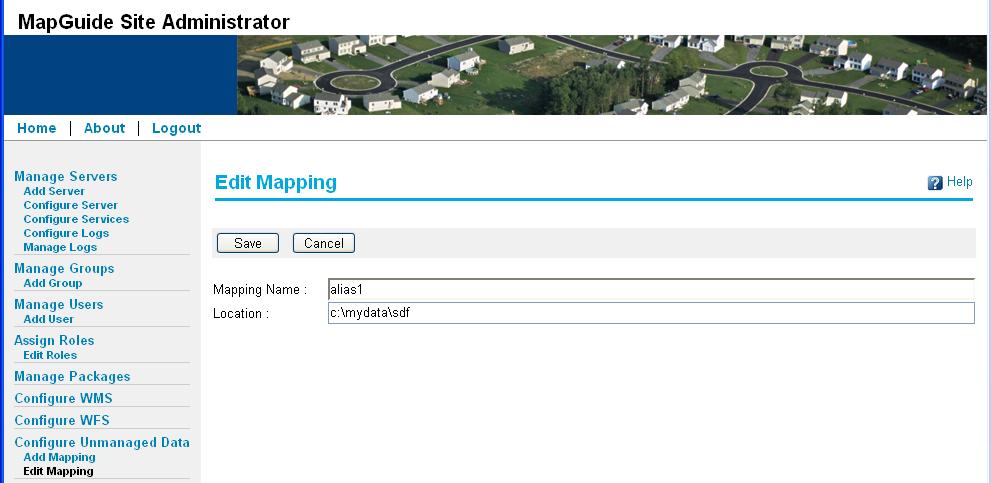Click the Help question mark icon

(x=935, y=183)
